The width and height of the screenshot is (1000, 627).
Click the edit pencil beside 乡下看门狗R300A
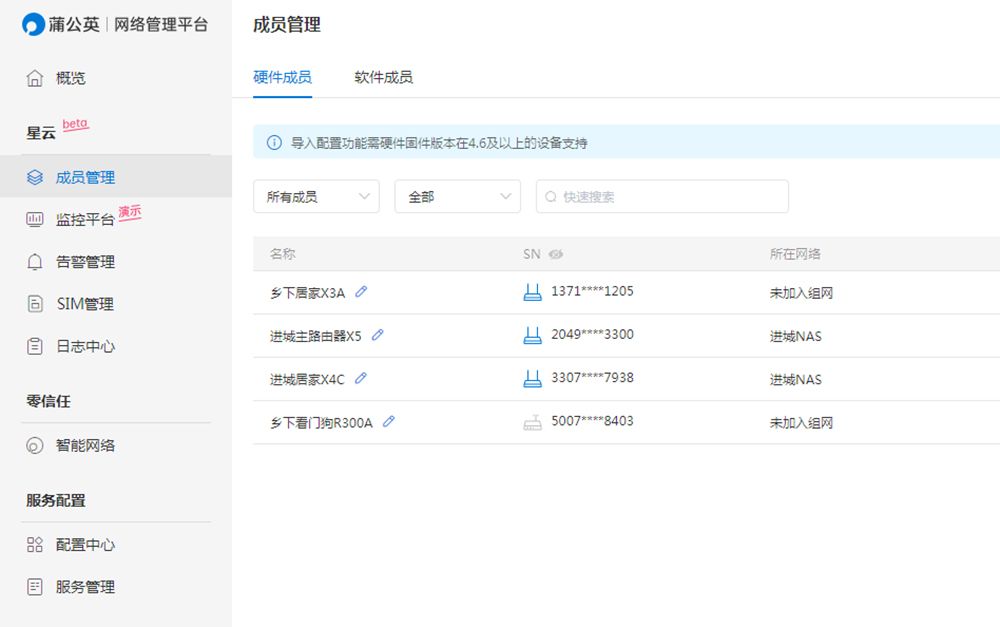pos(389,422)
